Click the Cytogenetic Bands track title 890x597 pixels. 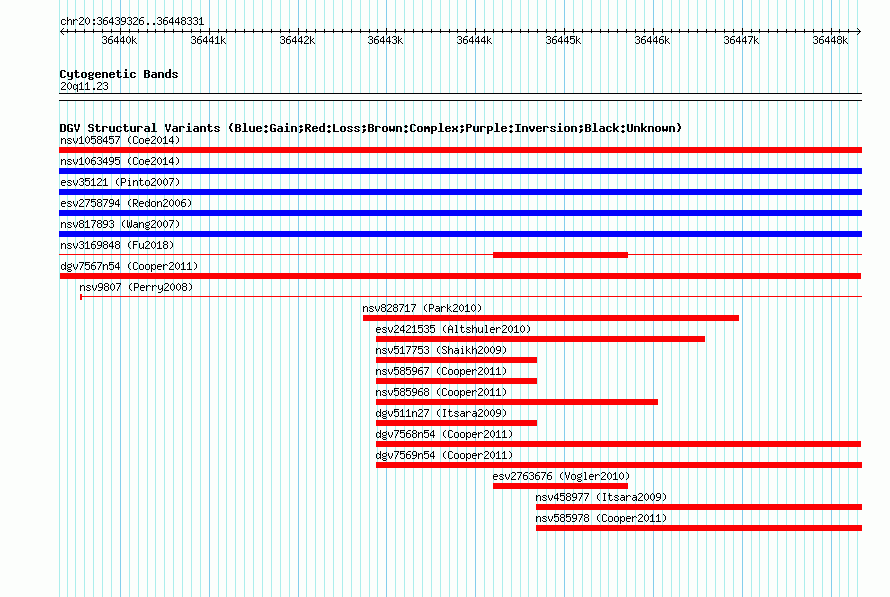[119, 74]
